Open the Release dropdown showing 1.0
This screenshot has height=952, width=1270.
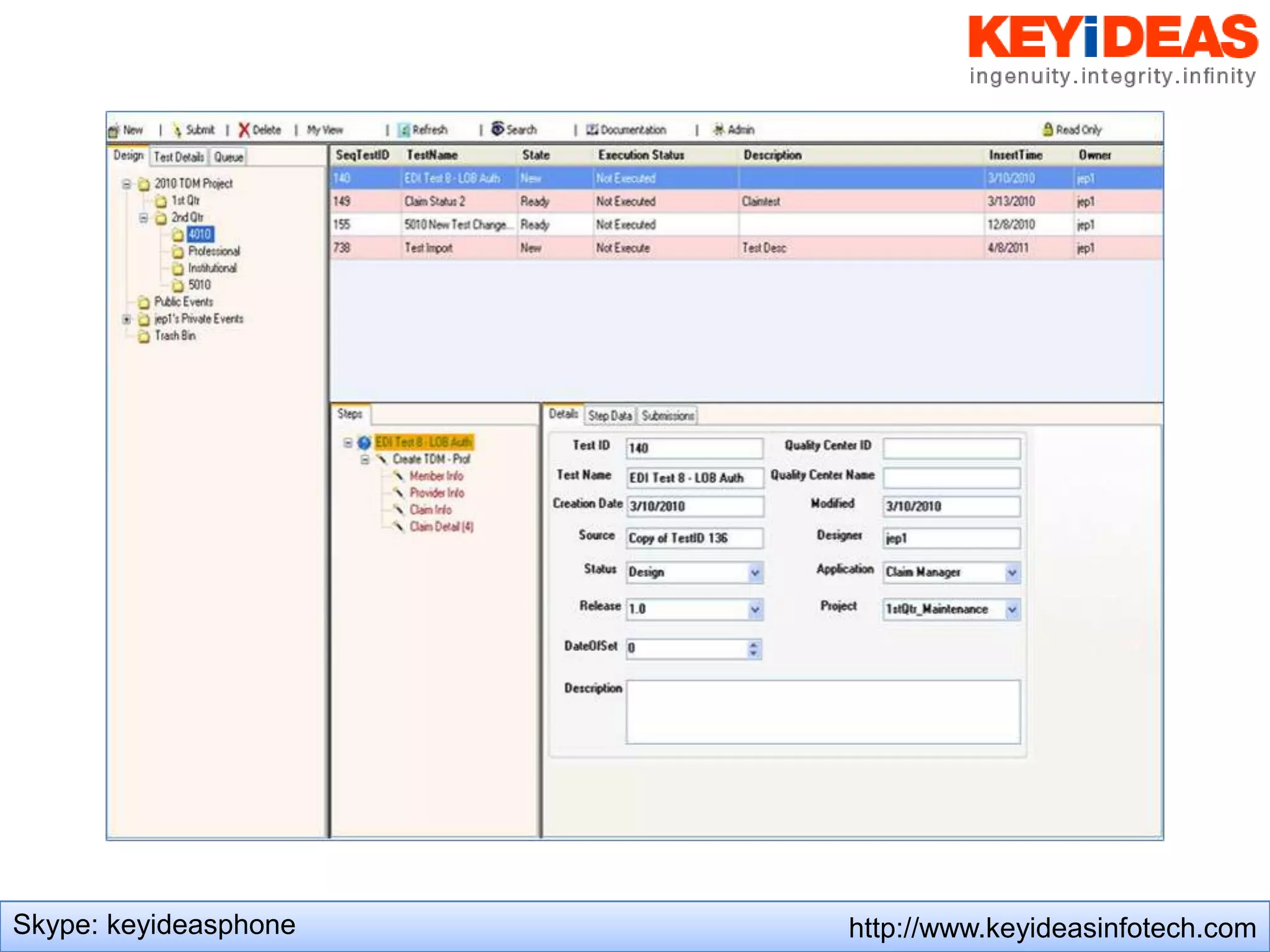pyautogui.click(x=755, y=609)
